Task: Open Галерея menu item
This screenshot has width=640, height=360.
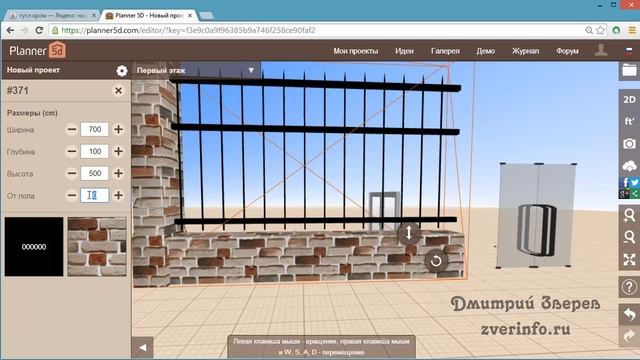Action: [x=445, y=51]
